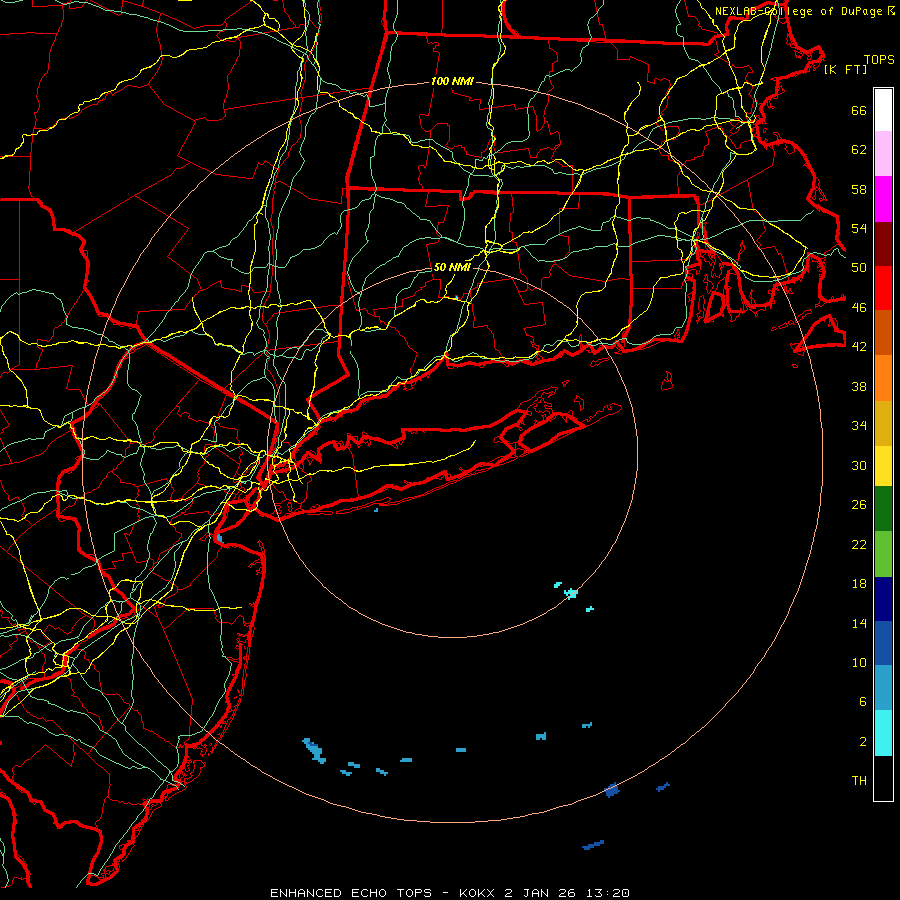Click the NEXLAB-College of DuPage credit text
Viewport: 900px width, 900px height.
(805, 11)
